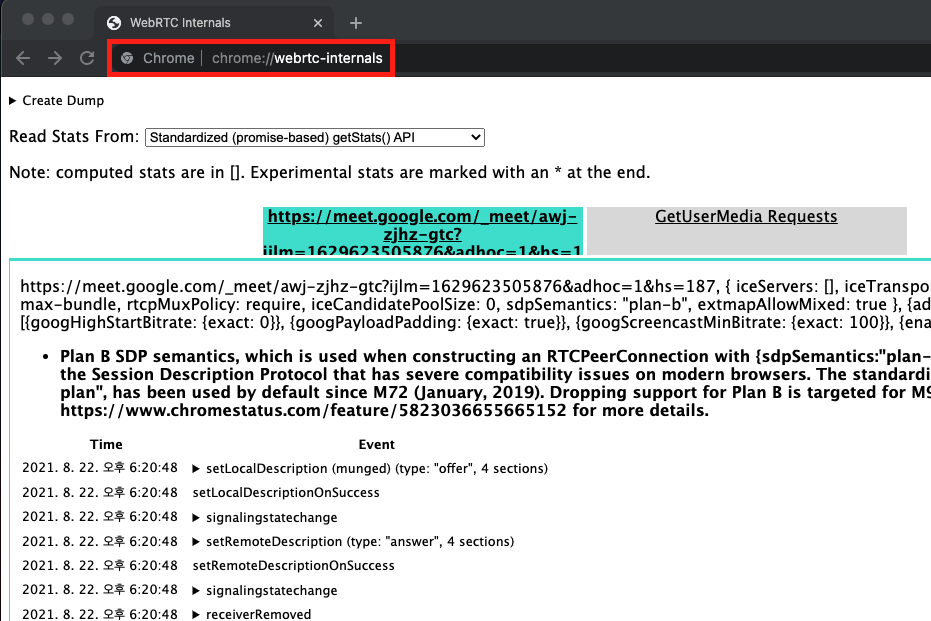Expand the Create Dump section

coord(57,101)
